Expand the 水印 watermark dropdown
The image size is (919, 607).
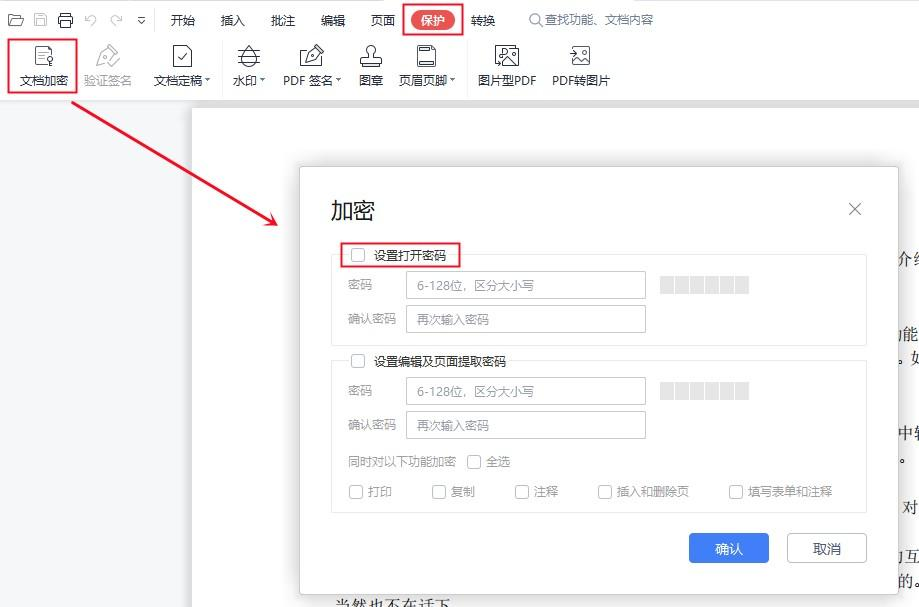262,80
